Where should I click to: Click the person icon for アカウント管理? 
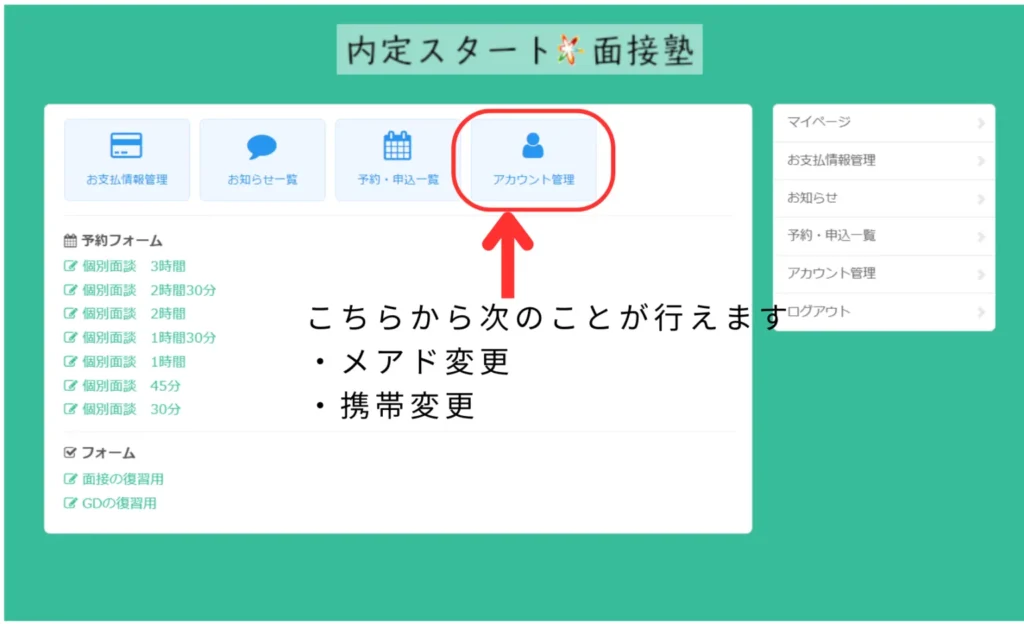point(533,146)
